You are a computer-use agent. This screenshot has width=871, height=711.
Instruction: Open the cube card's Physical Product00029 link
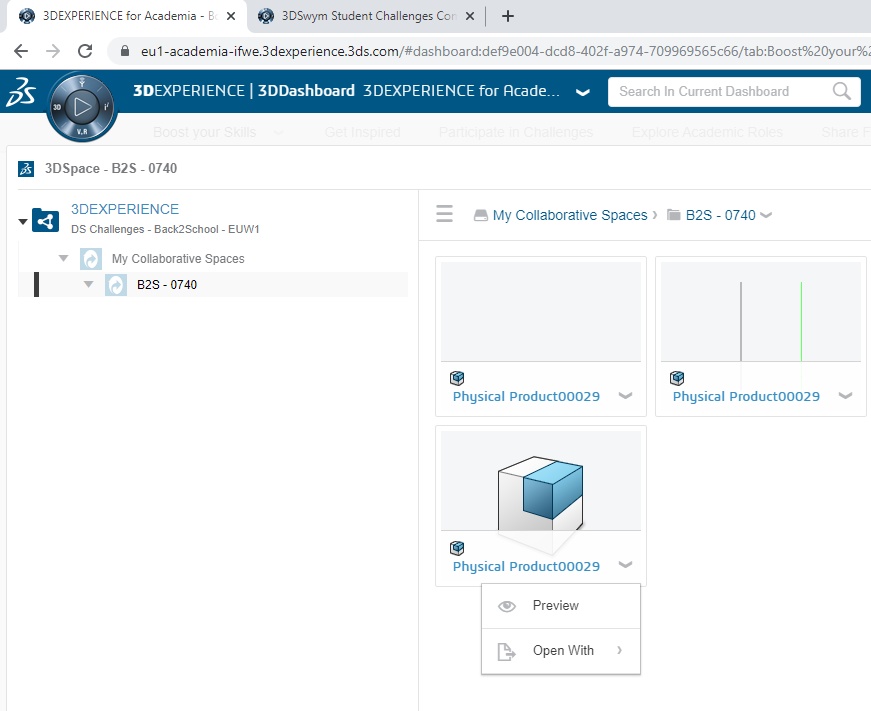click(526, 567)
